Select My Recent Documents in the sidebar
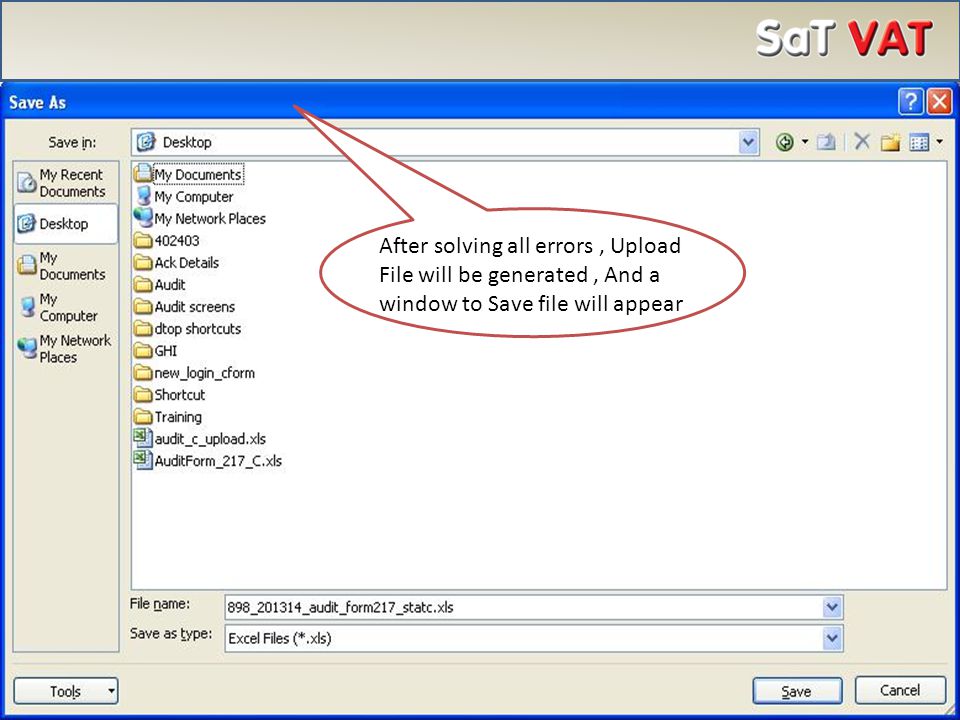Viewport: 960px width, 720px height. click(66, 183)
